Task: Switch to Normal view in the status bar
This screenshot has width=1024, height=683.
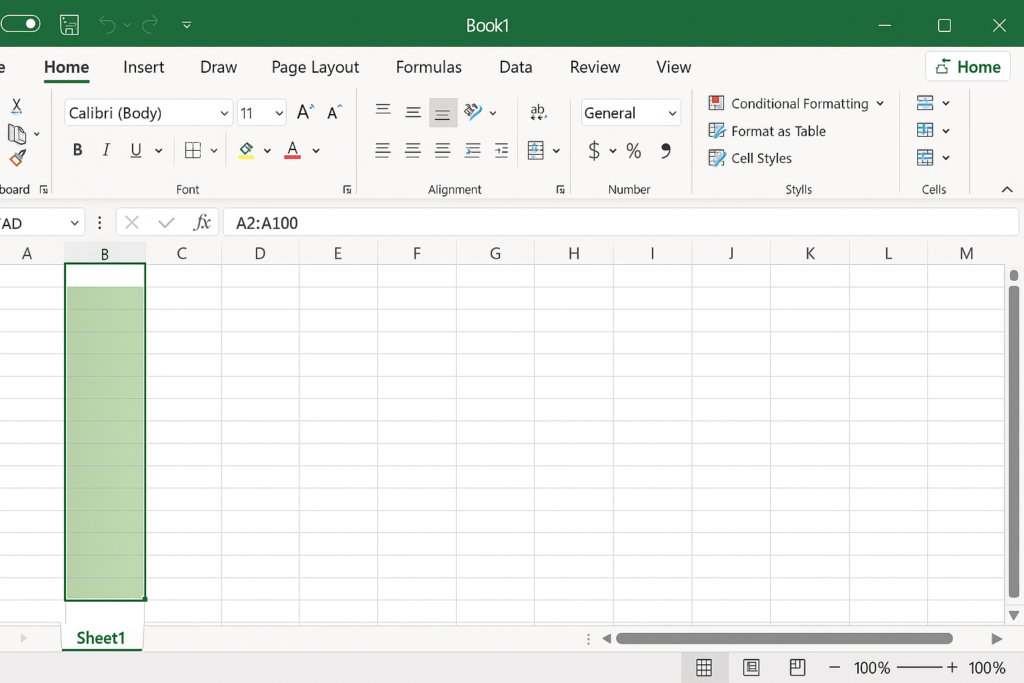Action: (704, 667)
